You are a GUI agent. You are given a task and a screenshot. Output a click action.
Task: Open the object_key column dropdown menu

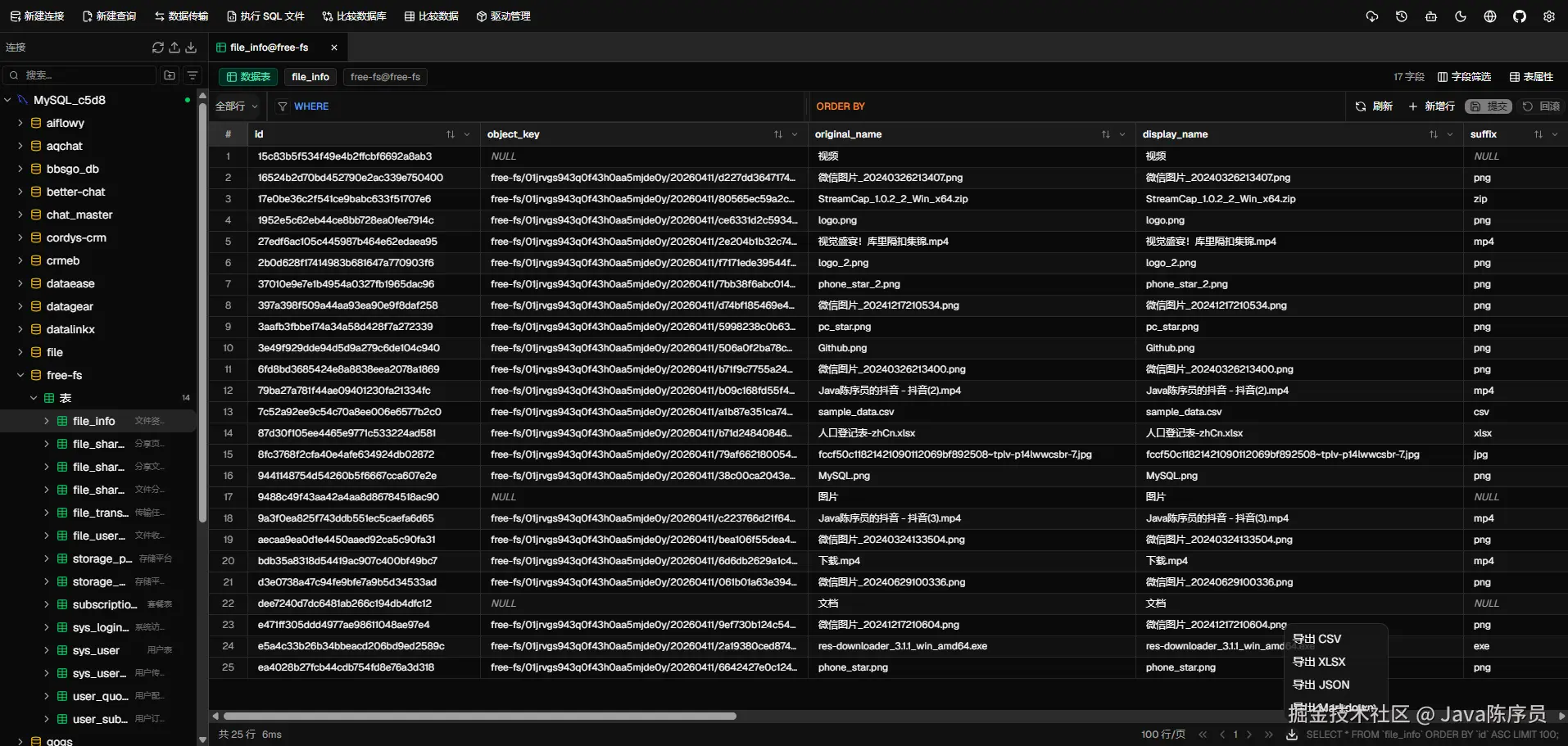coord(795,134)
